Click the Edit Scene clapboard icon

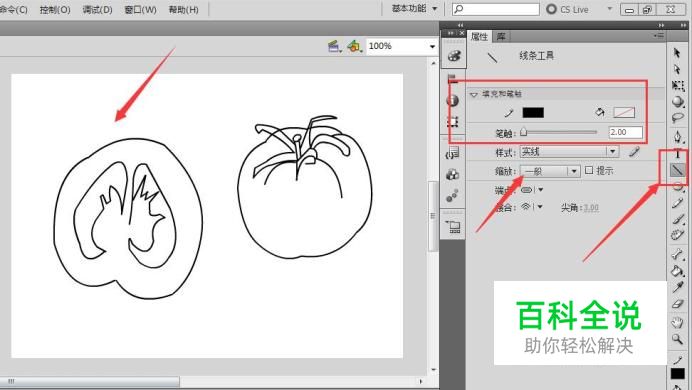(335, 46)
